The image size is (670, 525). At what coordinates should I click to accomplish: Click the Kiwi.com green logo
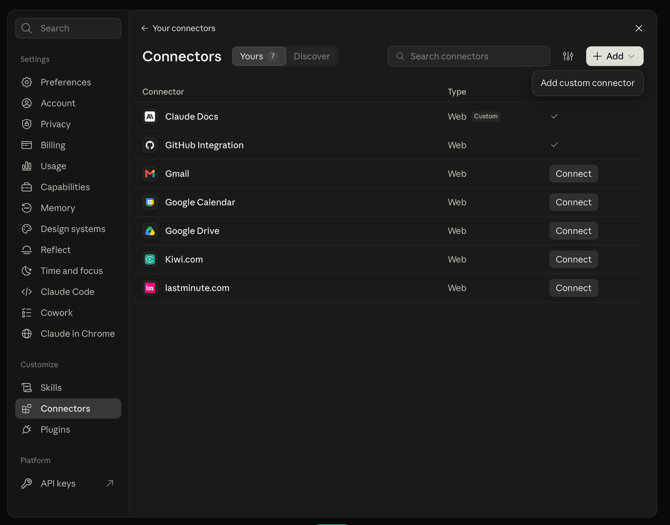150,259
